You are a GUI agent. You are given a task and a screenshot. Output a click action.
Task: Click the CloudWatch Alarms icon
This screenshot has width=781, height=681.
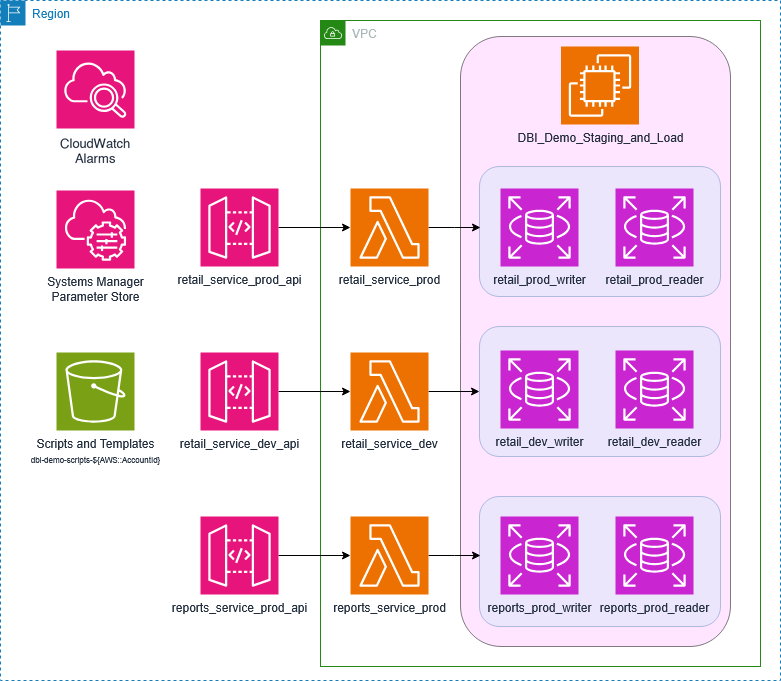[x=95, y=89]
